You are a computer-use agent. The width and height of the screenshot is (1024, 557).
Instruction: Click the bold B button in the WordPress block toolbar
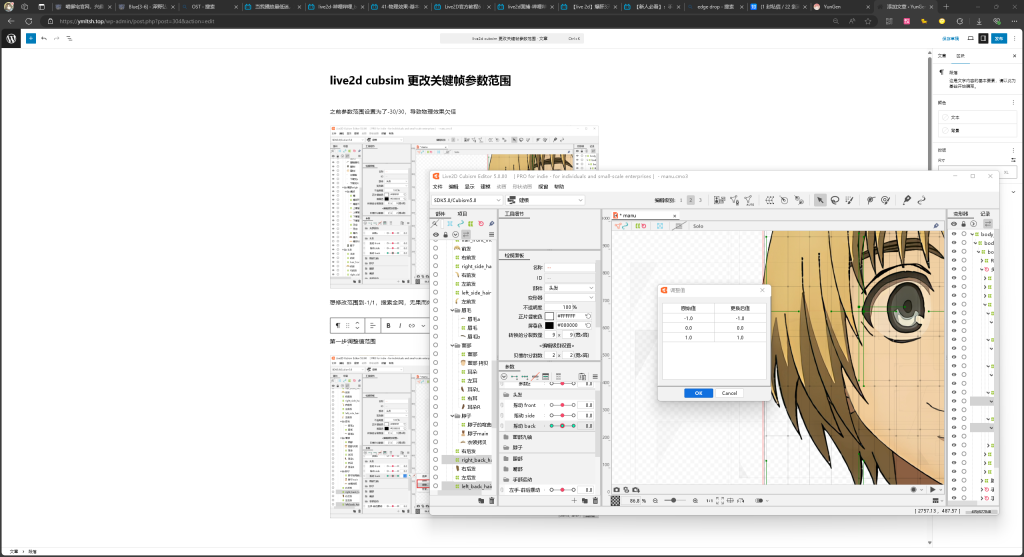388,325
